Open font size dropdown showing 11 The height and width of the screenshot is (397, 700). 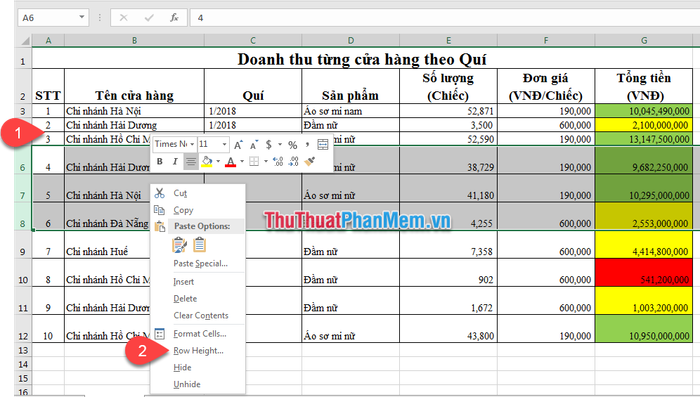(x=225, y=144)
